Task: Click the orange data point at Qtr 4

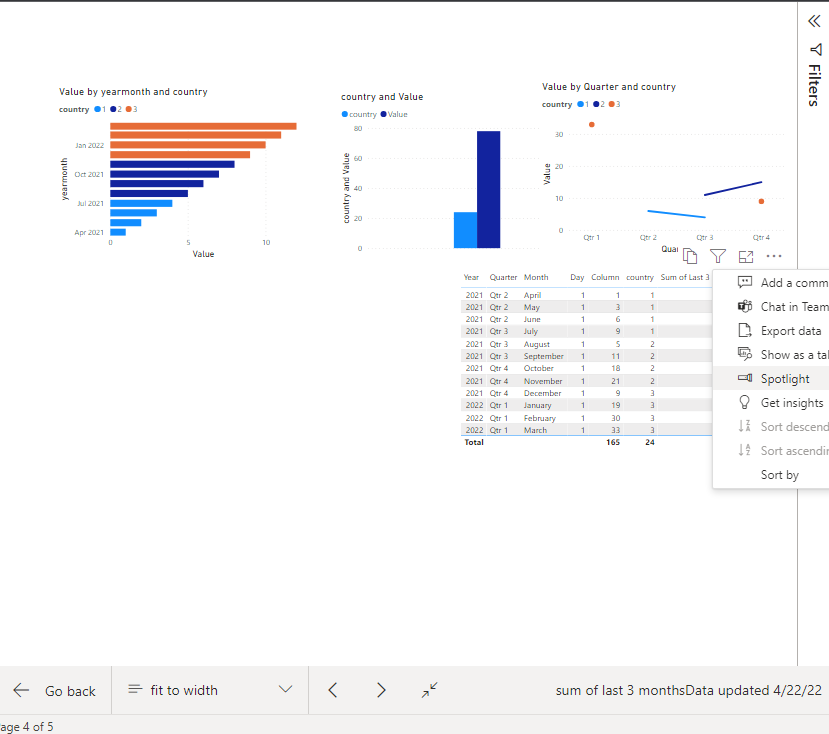Action: point(761,201)
